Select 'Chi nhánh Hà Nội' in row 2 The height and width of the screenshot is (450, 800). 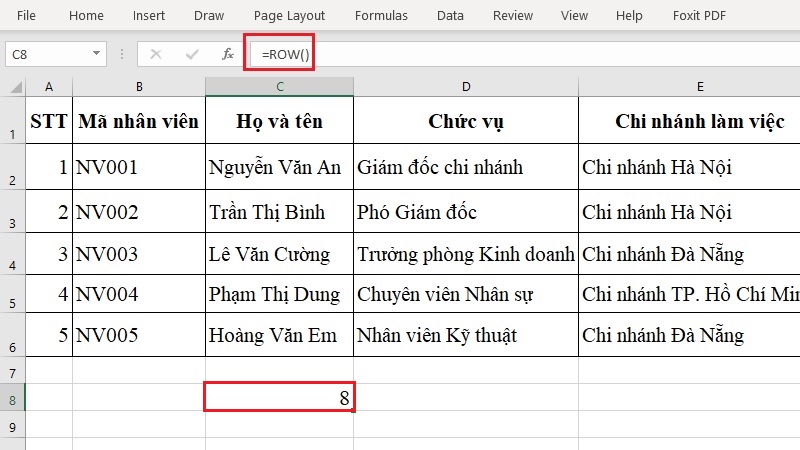[689, 167]
